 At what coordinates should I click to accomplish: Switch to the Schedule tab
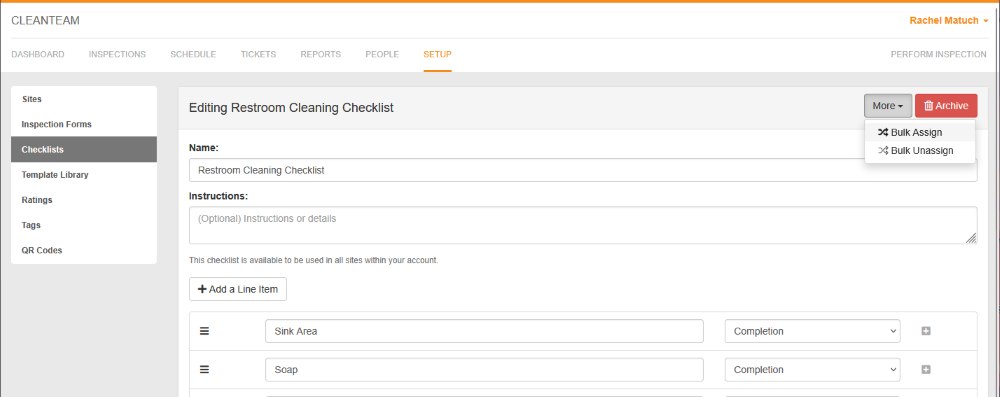[193, 54]
